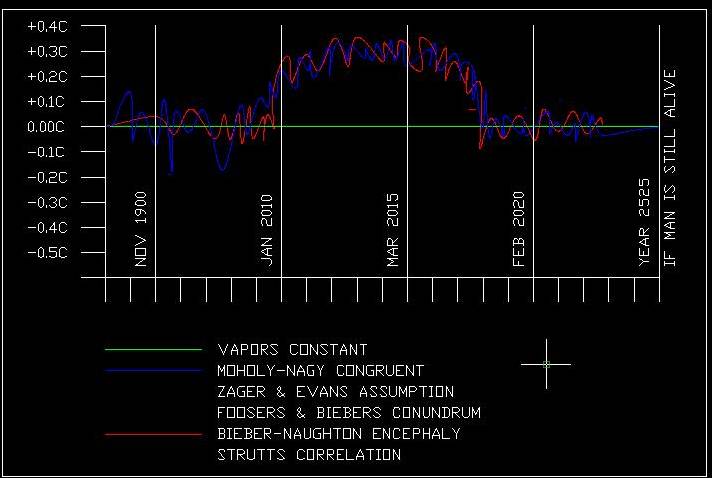Select the +0.4C y-axis label
This screenshot has width=712, height=478.
(46, 26)
